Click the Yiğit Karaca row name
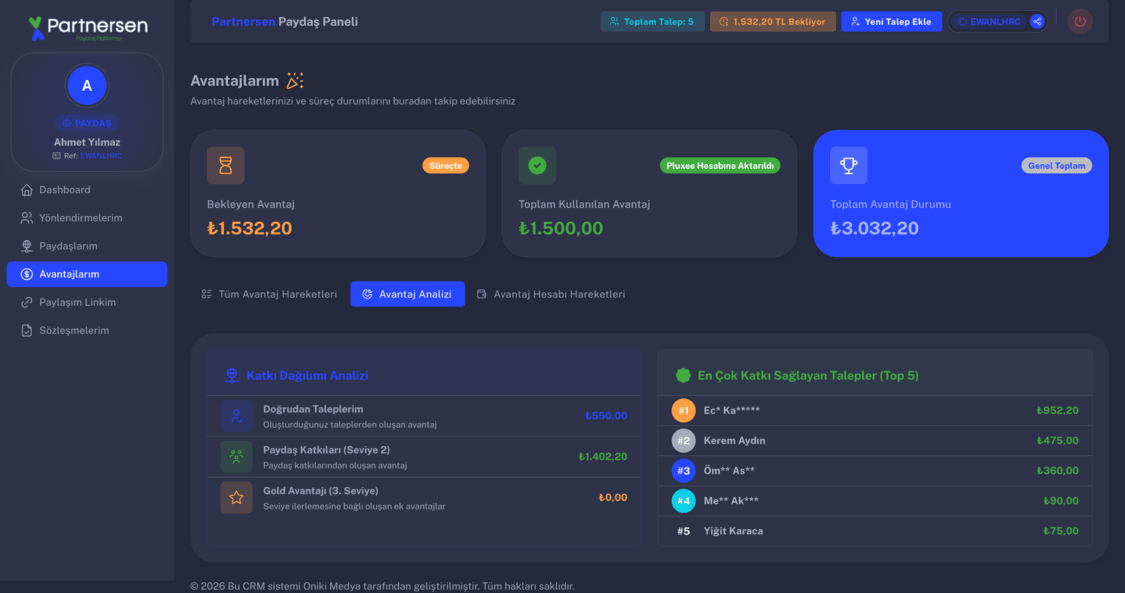1125x593 pixels. (733, 531)
